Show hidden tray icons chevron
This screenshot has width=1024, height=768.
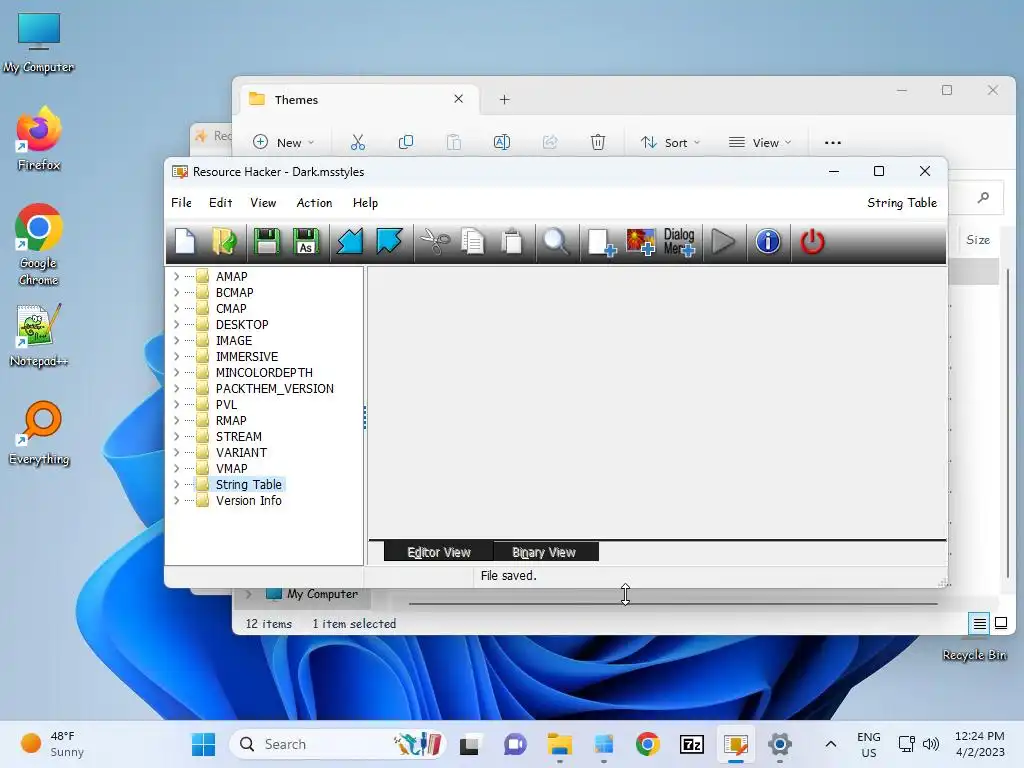[831, 744]
